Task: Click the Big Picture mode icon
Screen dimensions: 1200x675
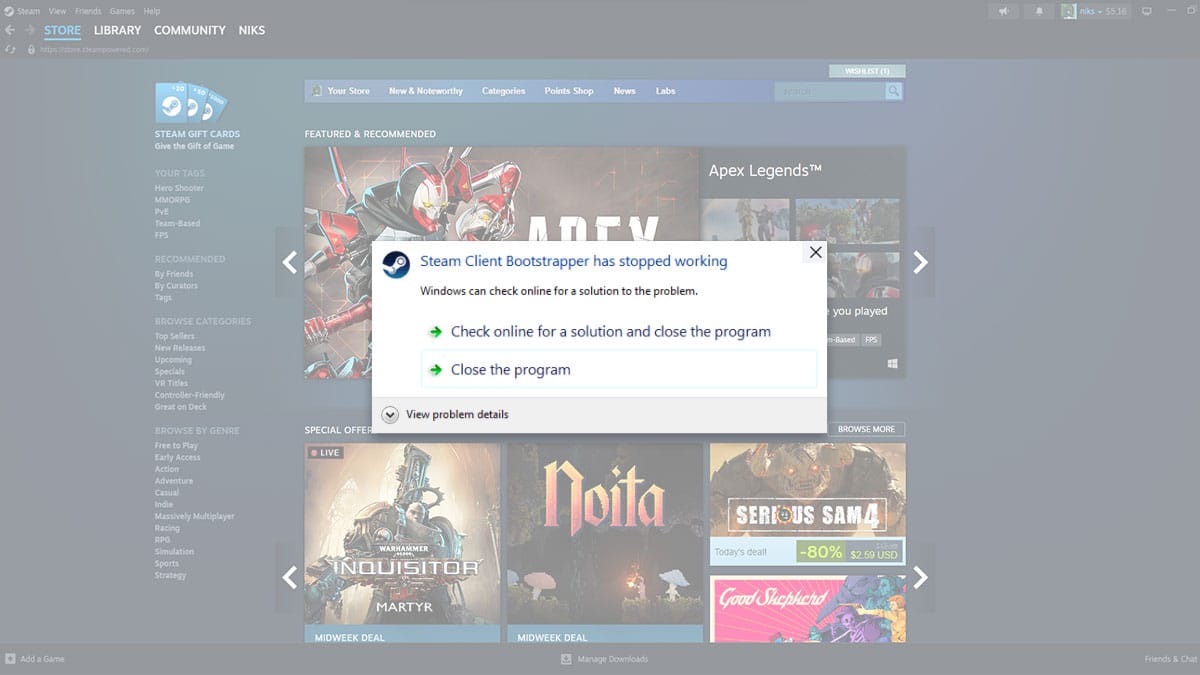Action: [x=1147, y=11]
